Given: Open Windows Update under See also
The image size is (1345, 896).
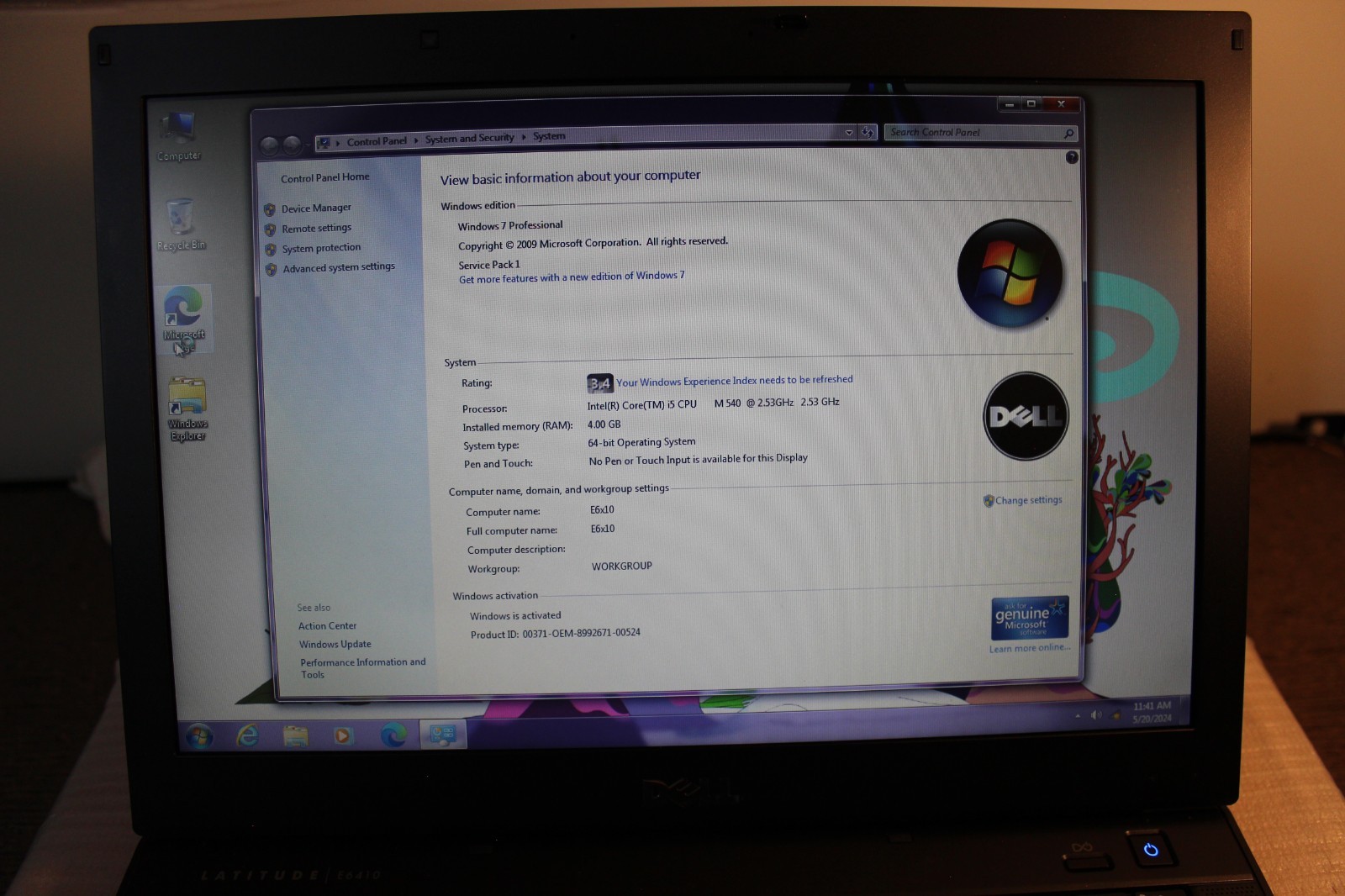Looking at the screenshot, I should 335,644.
